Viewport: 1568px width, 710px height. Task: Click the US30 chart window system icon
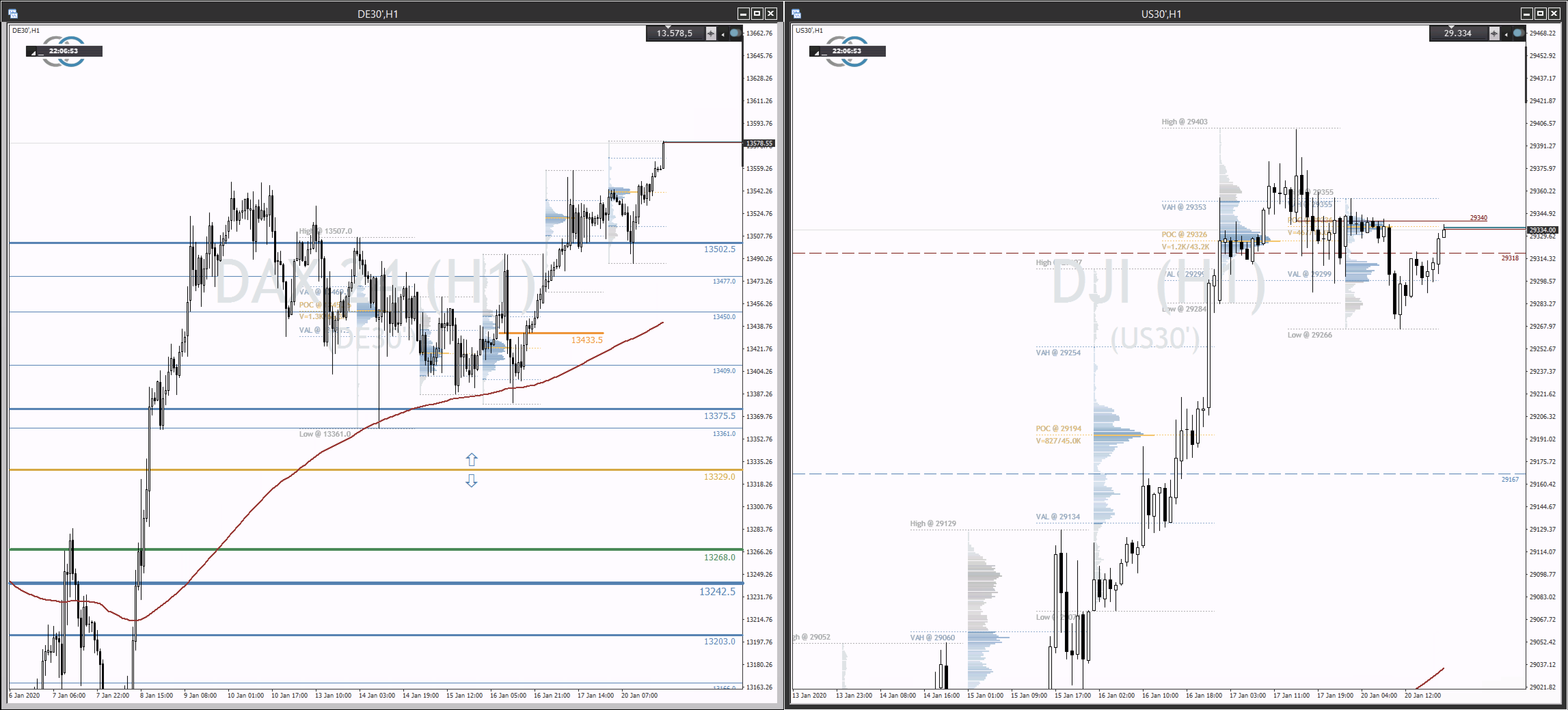point(796,13)
